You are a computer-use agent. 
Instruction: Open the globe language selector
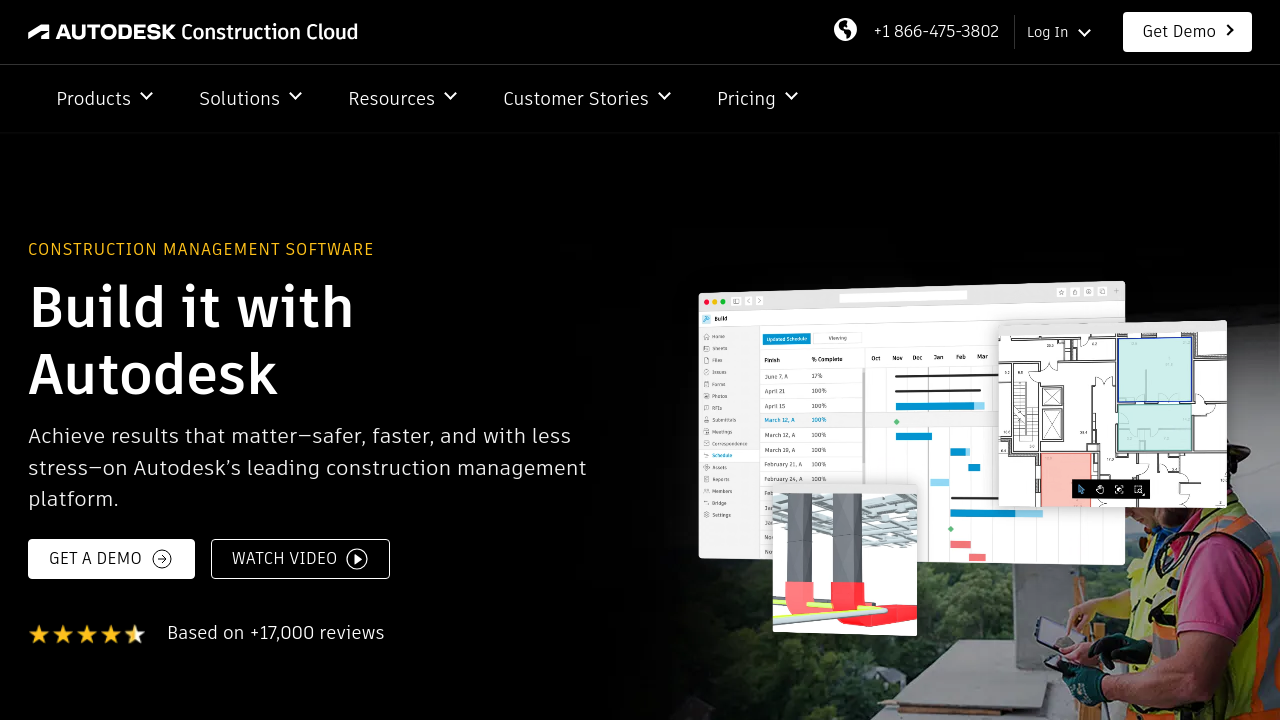845,30
